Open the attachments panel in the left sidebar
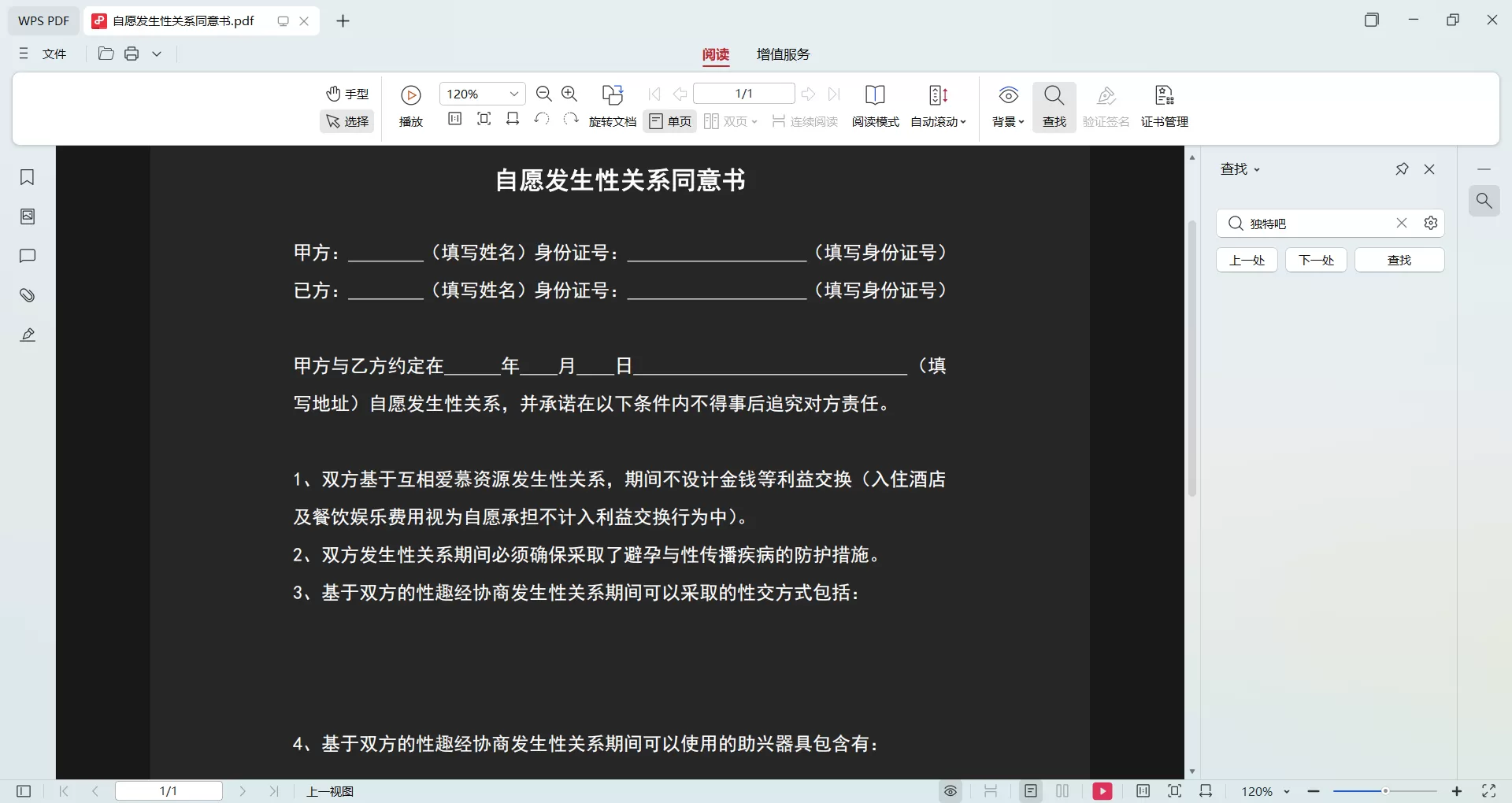The width and height of the screenshot is (1512, 803). [x=28, y=295]
